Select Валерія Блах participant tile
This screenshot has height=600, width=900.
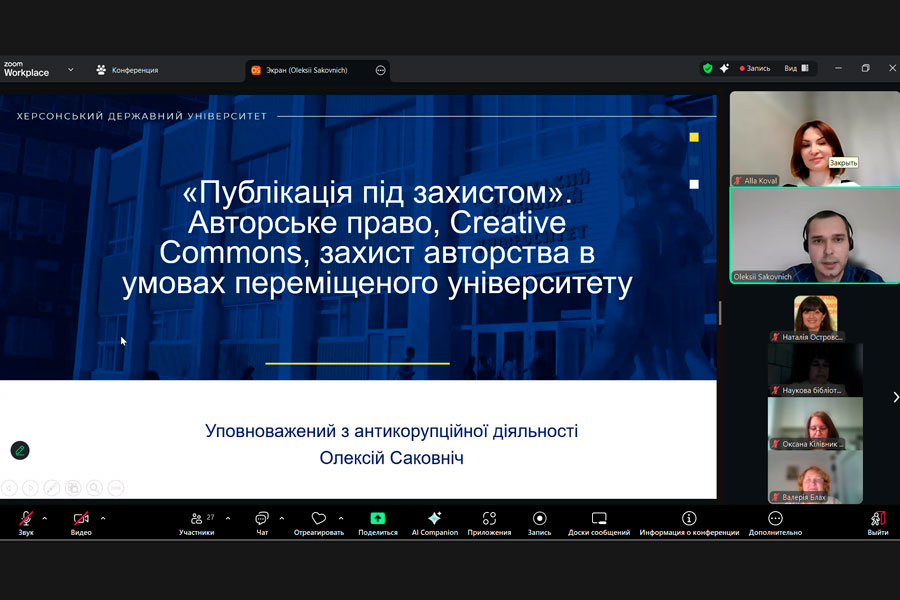[815, 477]
